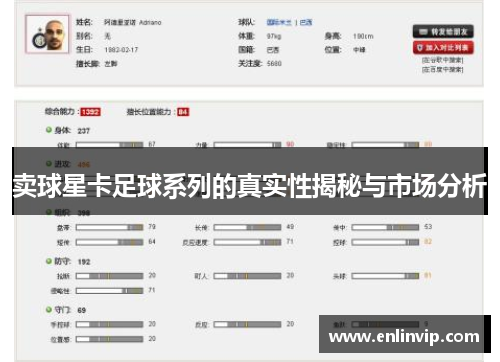Click the player name text Adriano
The height and width of the screenshot is (362, 500).
click(150, 23)
